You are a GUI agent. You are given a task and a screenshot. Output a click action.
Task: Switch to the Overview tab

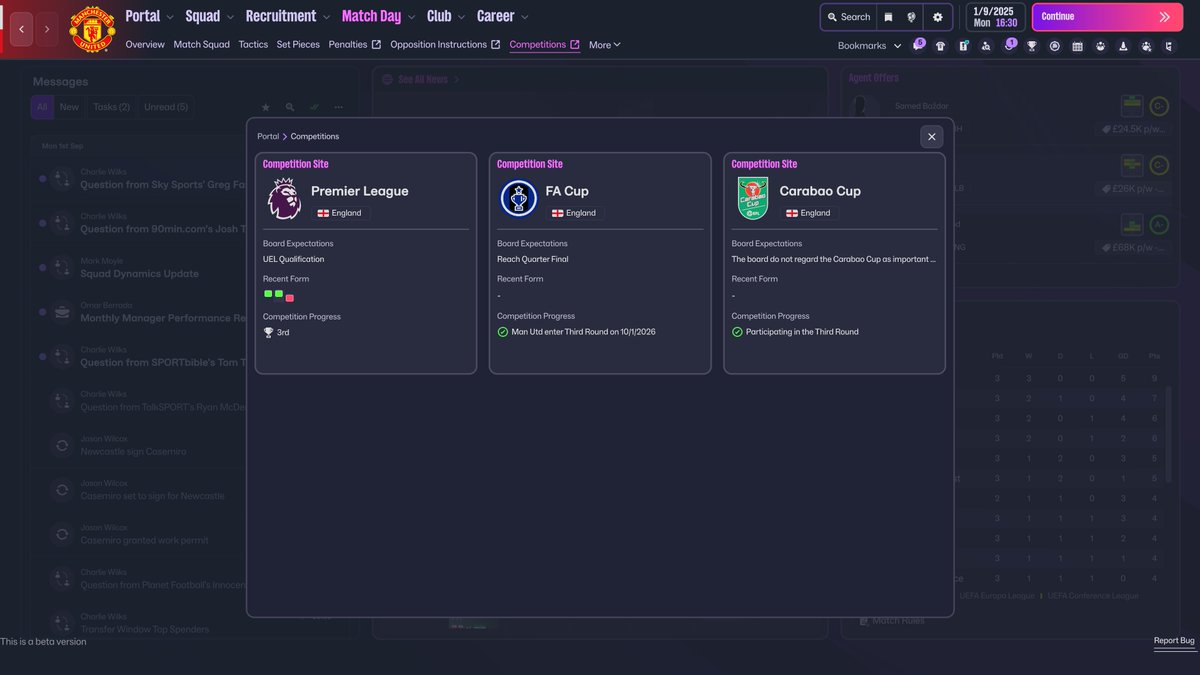tap(145, 45)
